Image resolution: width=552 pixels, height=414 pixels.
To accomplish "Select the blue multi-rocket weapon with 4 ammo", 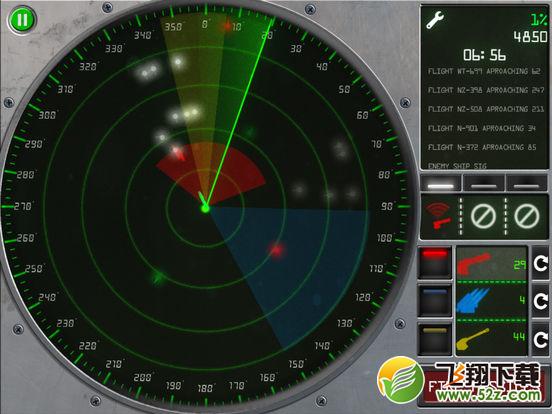I will pos(492,301).
